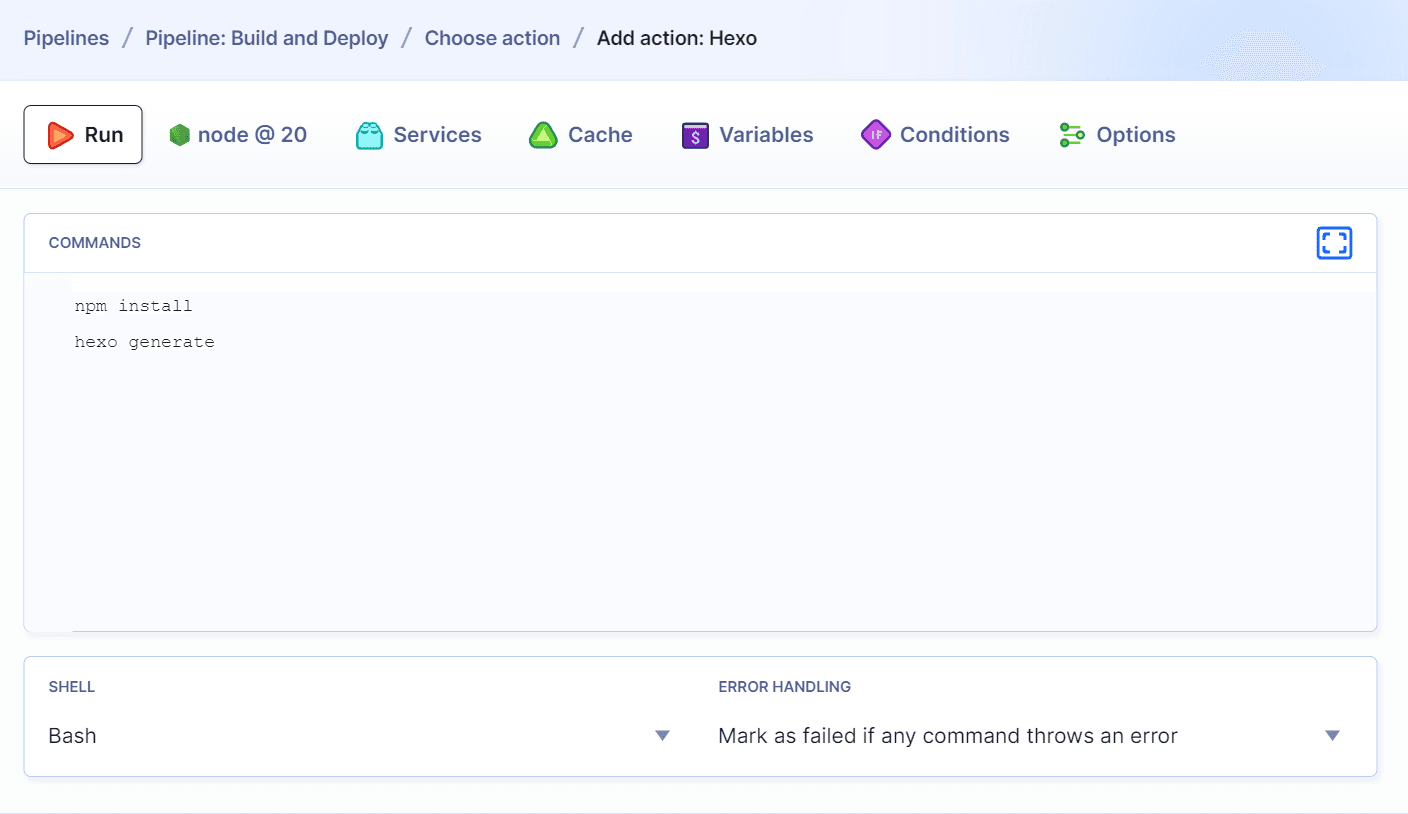Click the purple dollar Variables icon
The width and height of the screenshot is (1408, 814).
click(695, 135)
